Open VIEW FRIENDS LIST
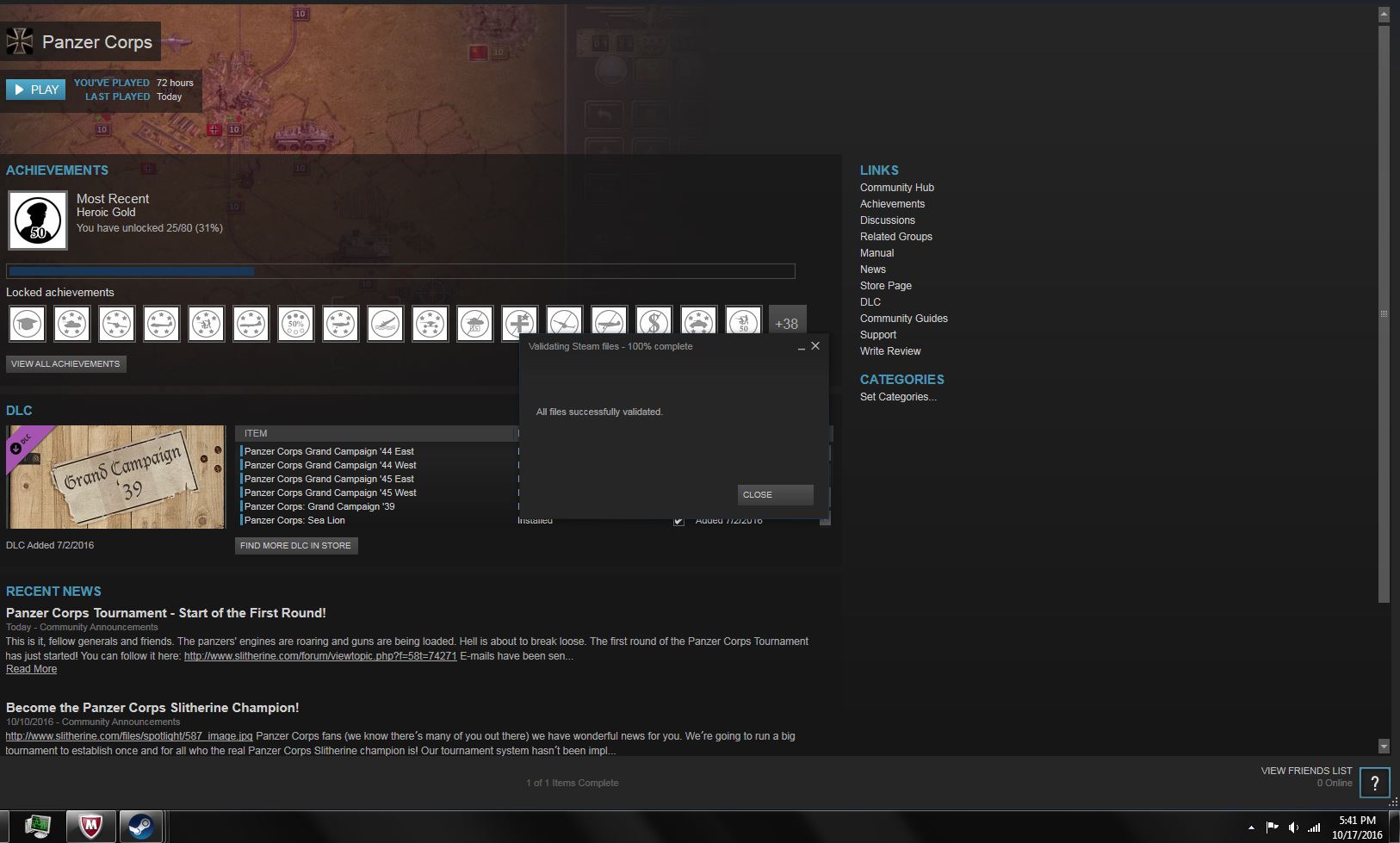The image size is (1400, 843). (x=1306, y=771)
